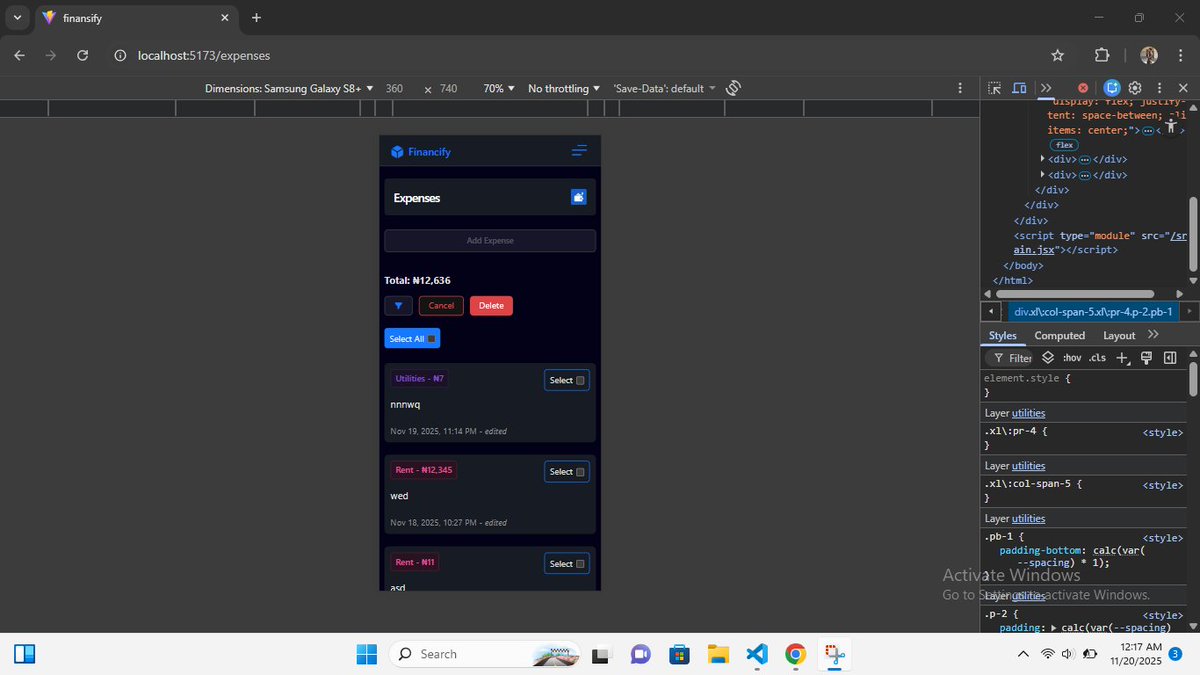
Task: Show hidden system tray icons
Action: [1022, 654]
